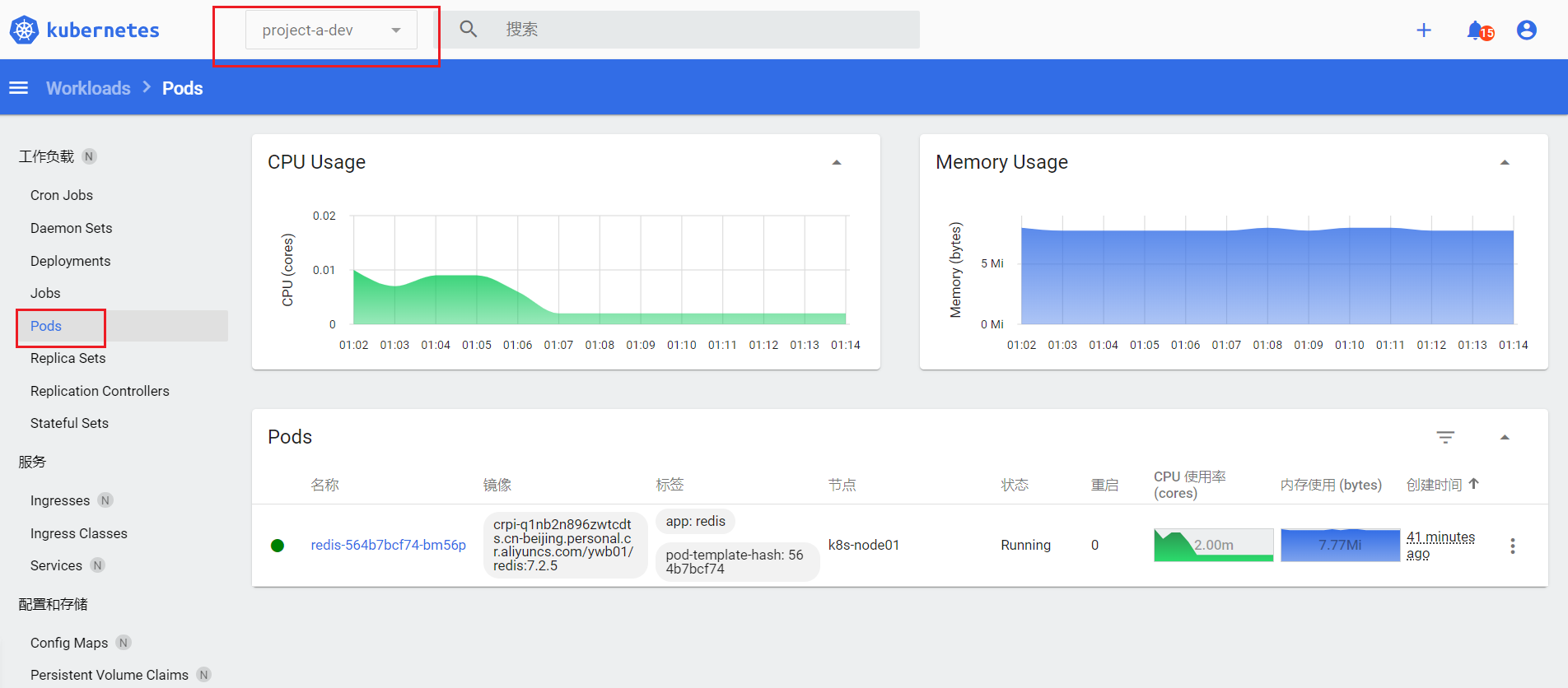Collapse the Memory Usage card

tap(1505, 163)
